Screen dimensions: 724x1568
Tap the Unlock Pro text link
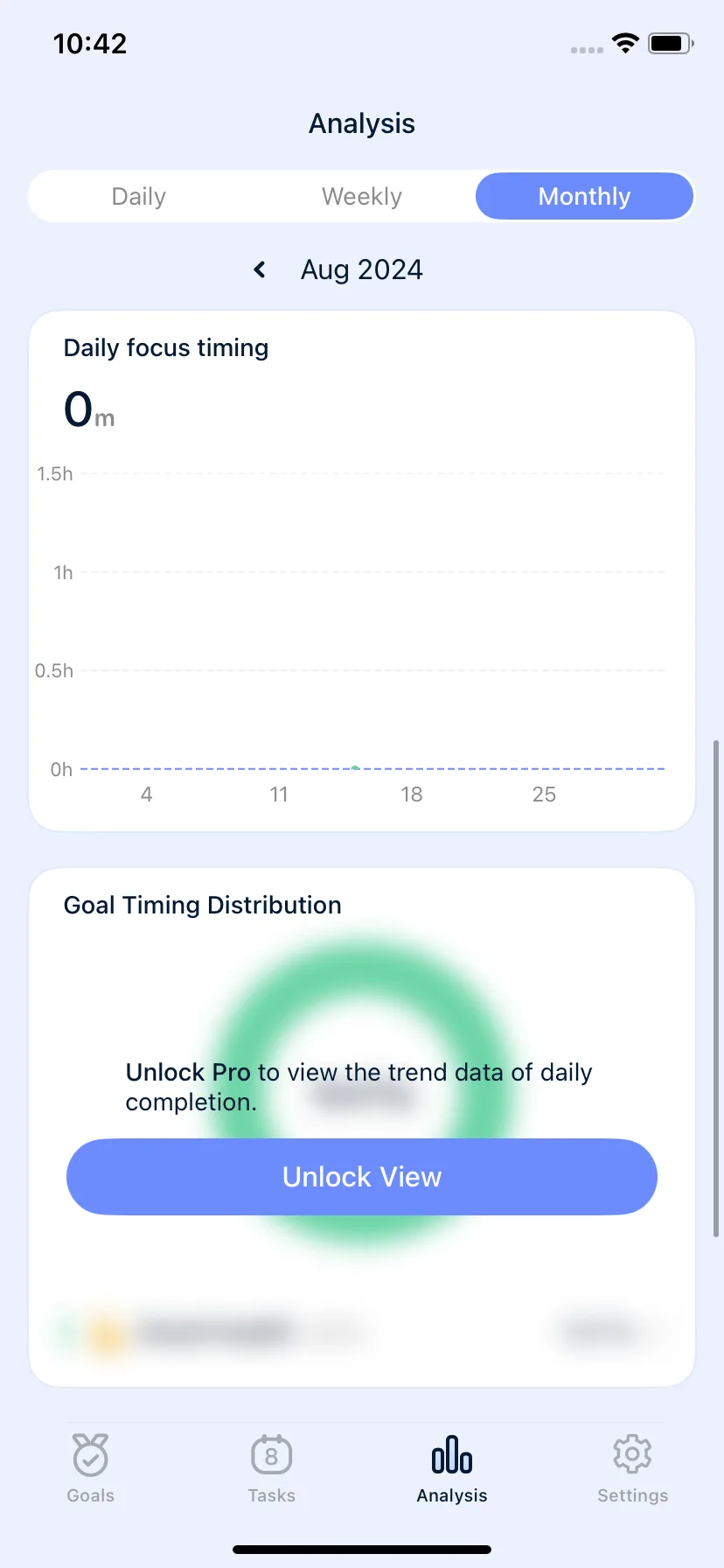(x=188, y=1072)
